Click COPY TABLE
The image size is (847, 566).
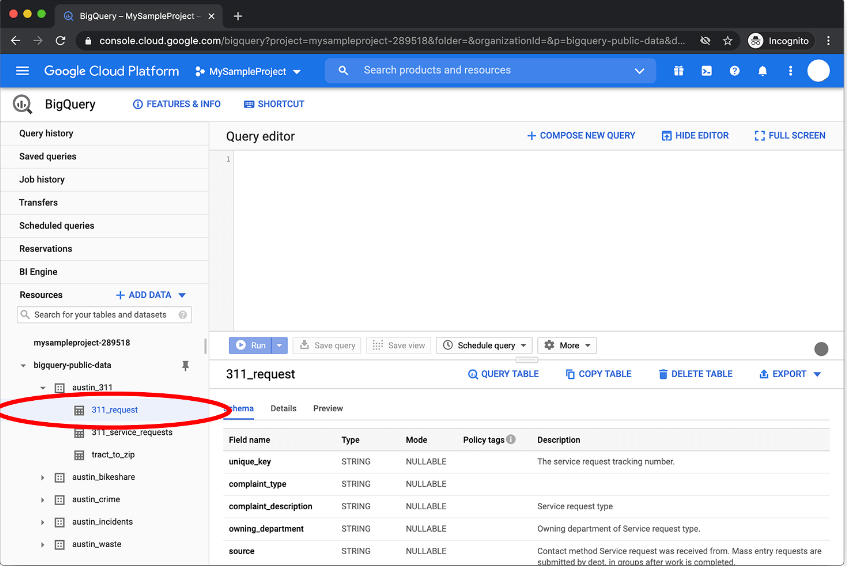(x=598, y=374)
